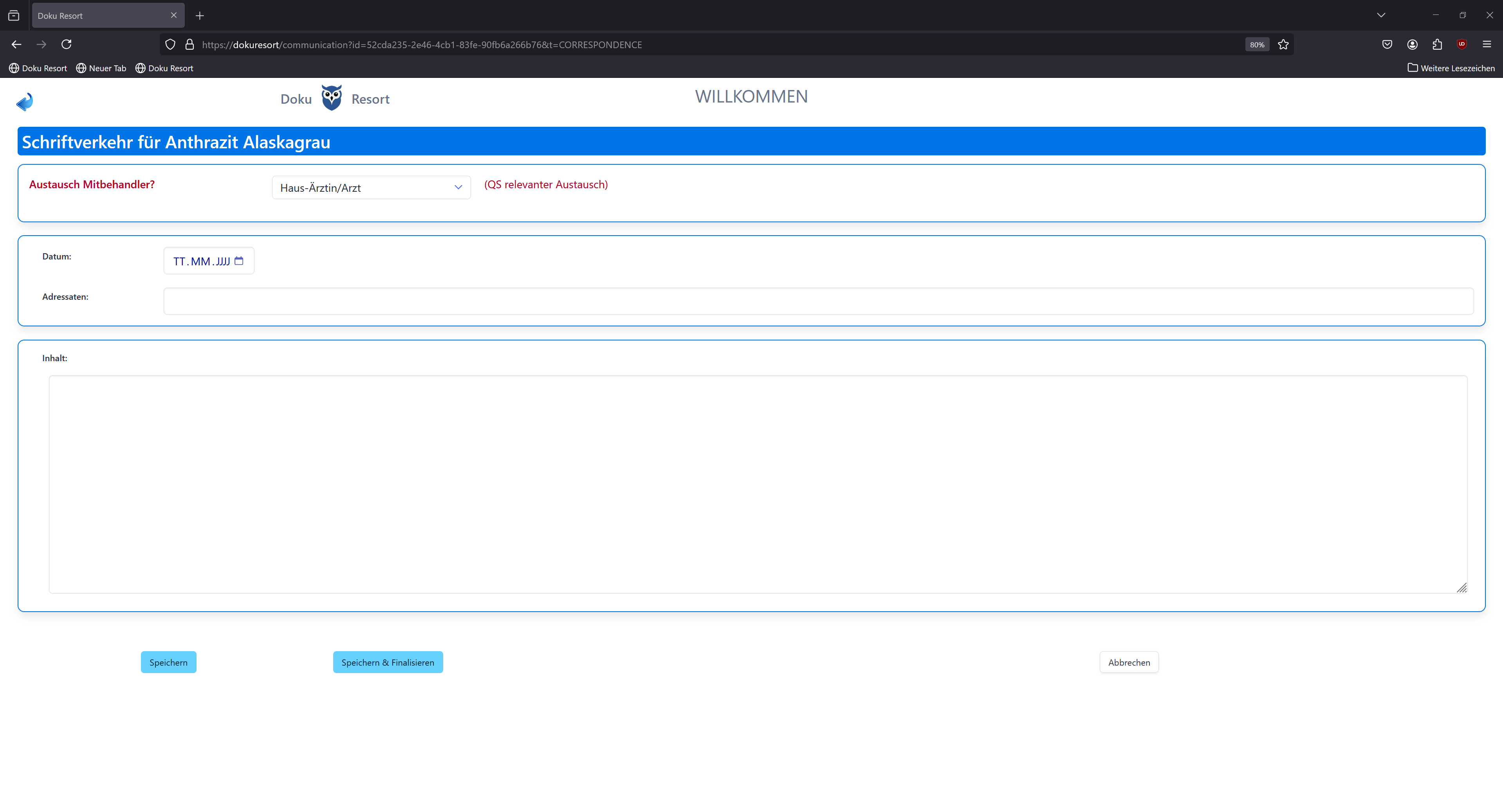1503x812 pixels.
Task: Open the calendar picker in Datum field
Action: tap(239, 261)
